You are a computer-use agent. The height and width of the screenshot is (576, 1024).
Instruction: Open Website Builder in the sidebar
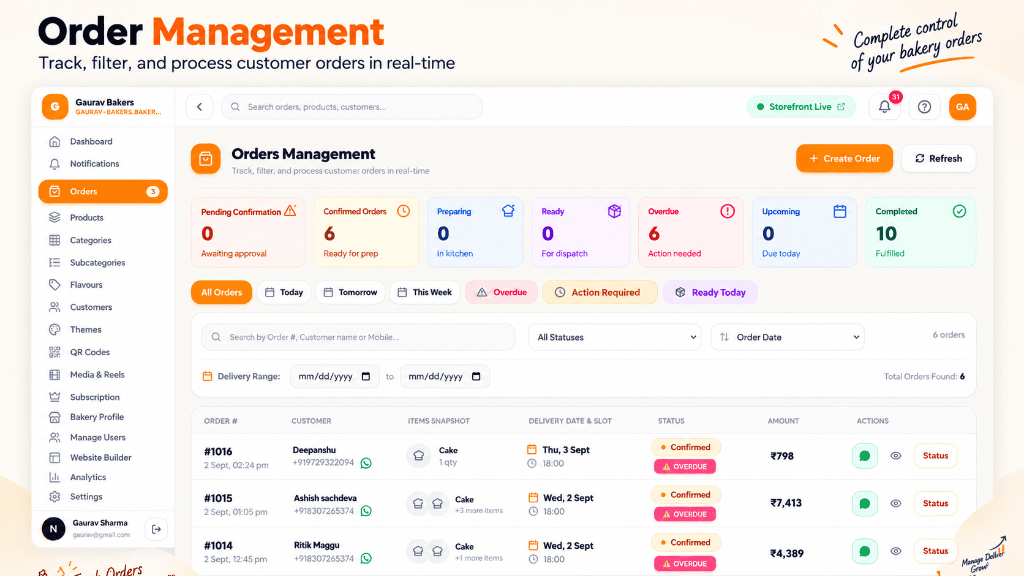[x=103, y=457]
